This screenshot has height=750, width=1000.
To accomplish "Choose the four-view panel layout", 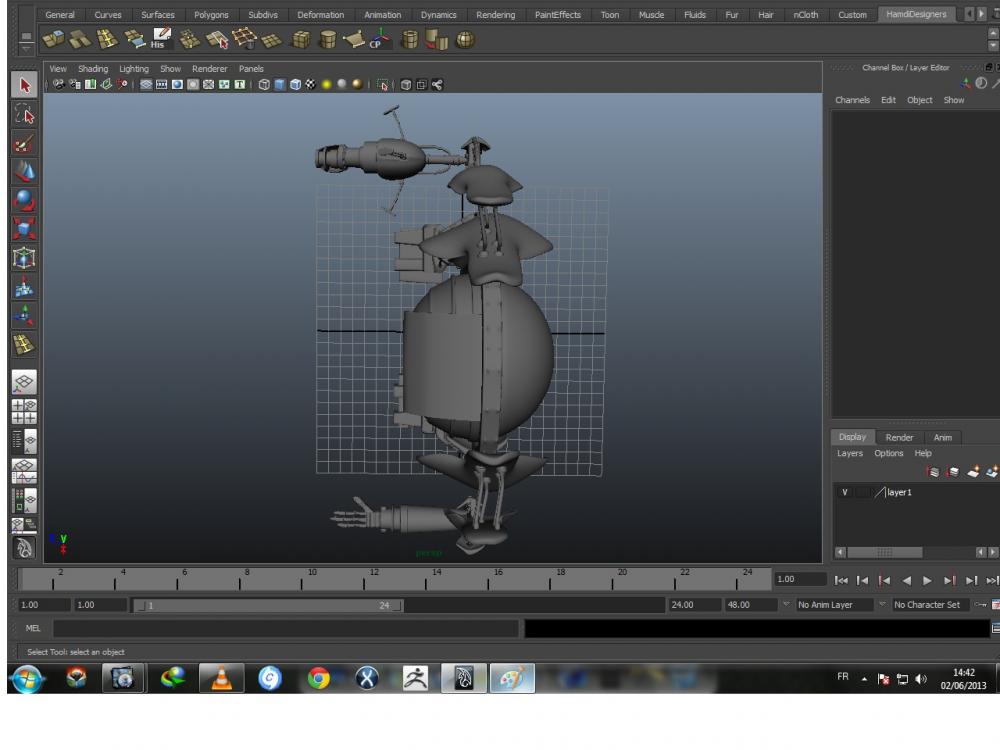I will [x=25, y=411].
